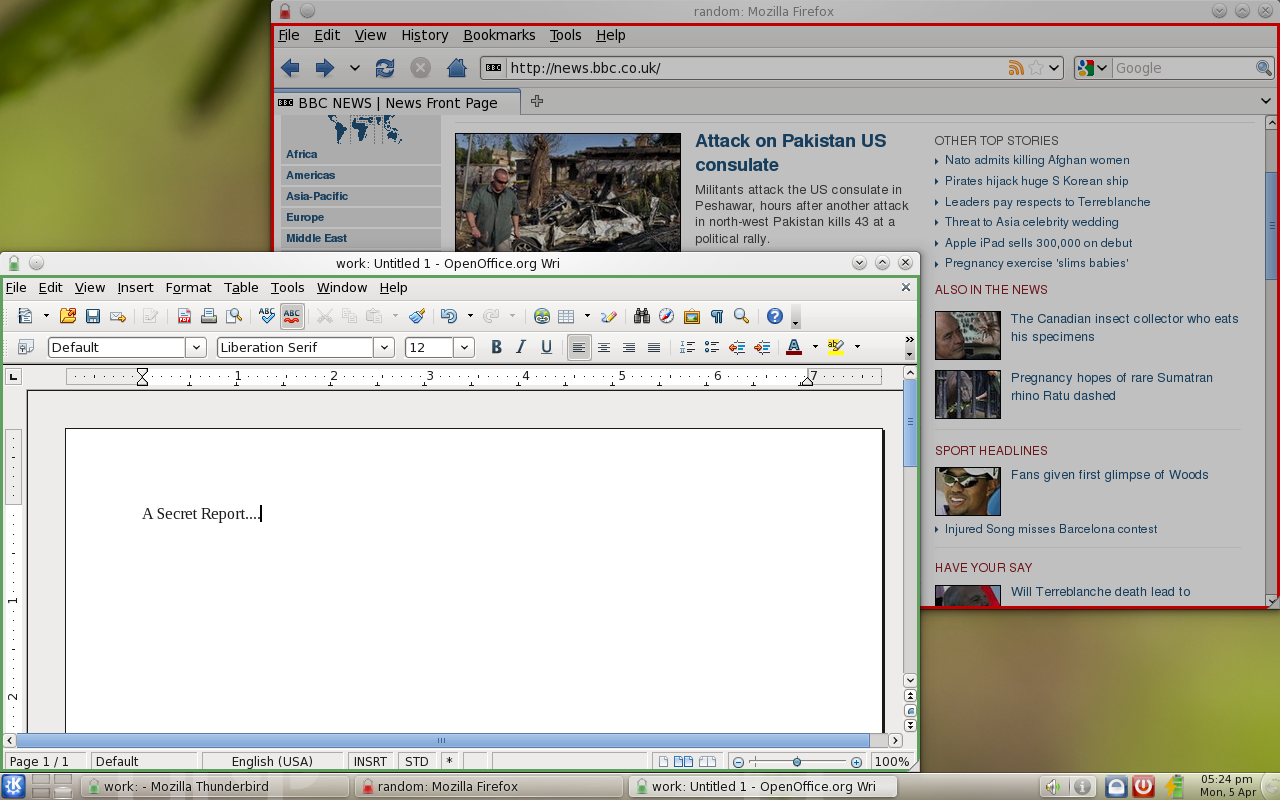Click the red power button in the panel
The height and width of the screenshot is (800, 1280).
[1144, 787]
